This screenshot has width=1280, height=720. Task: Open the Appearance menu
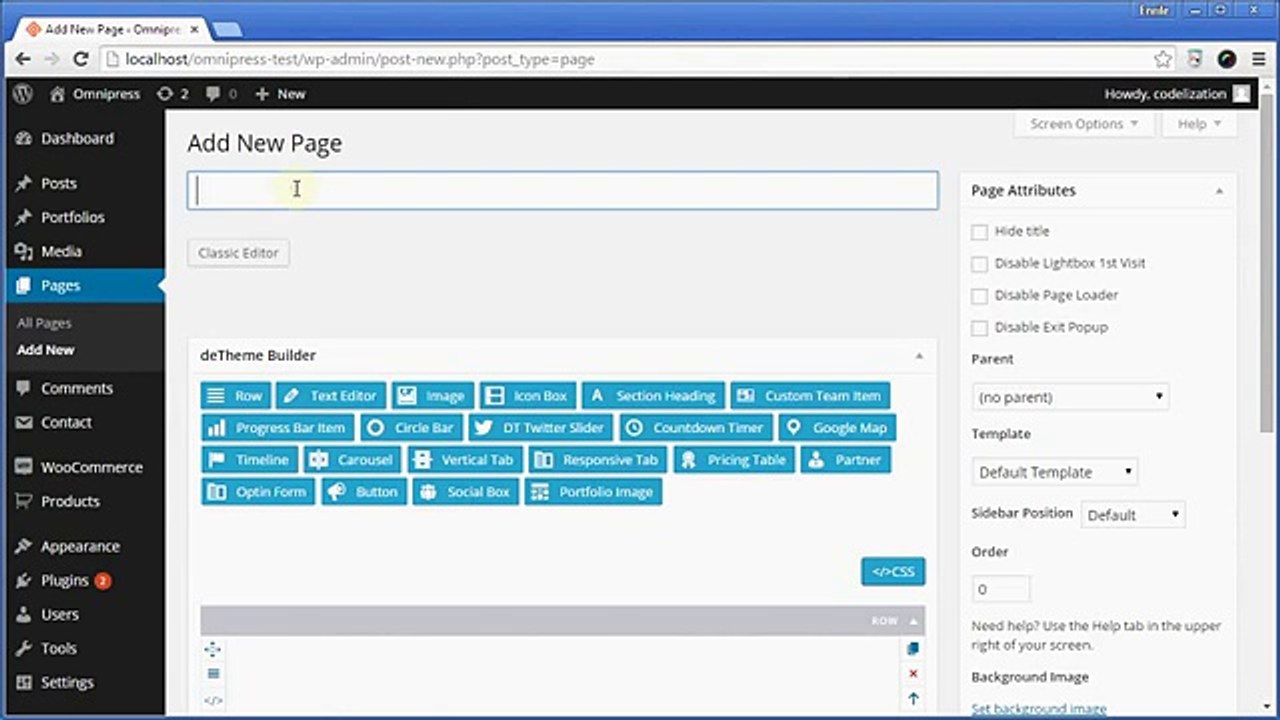click(x=82, y=547)
